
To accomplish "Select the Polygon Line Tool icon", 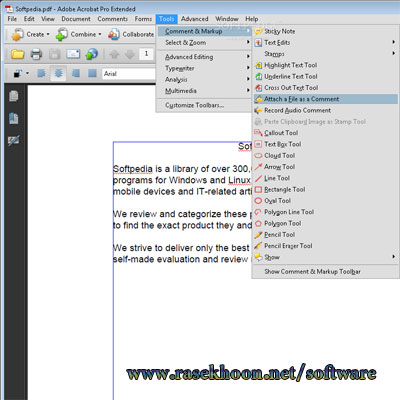I will coord(258,212).
